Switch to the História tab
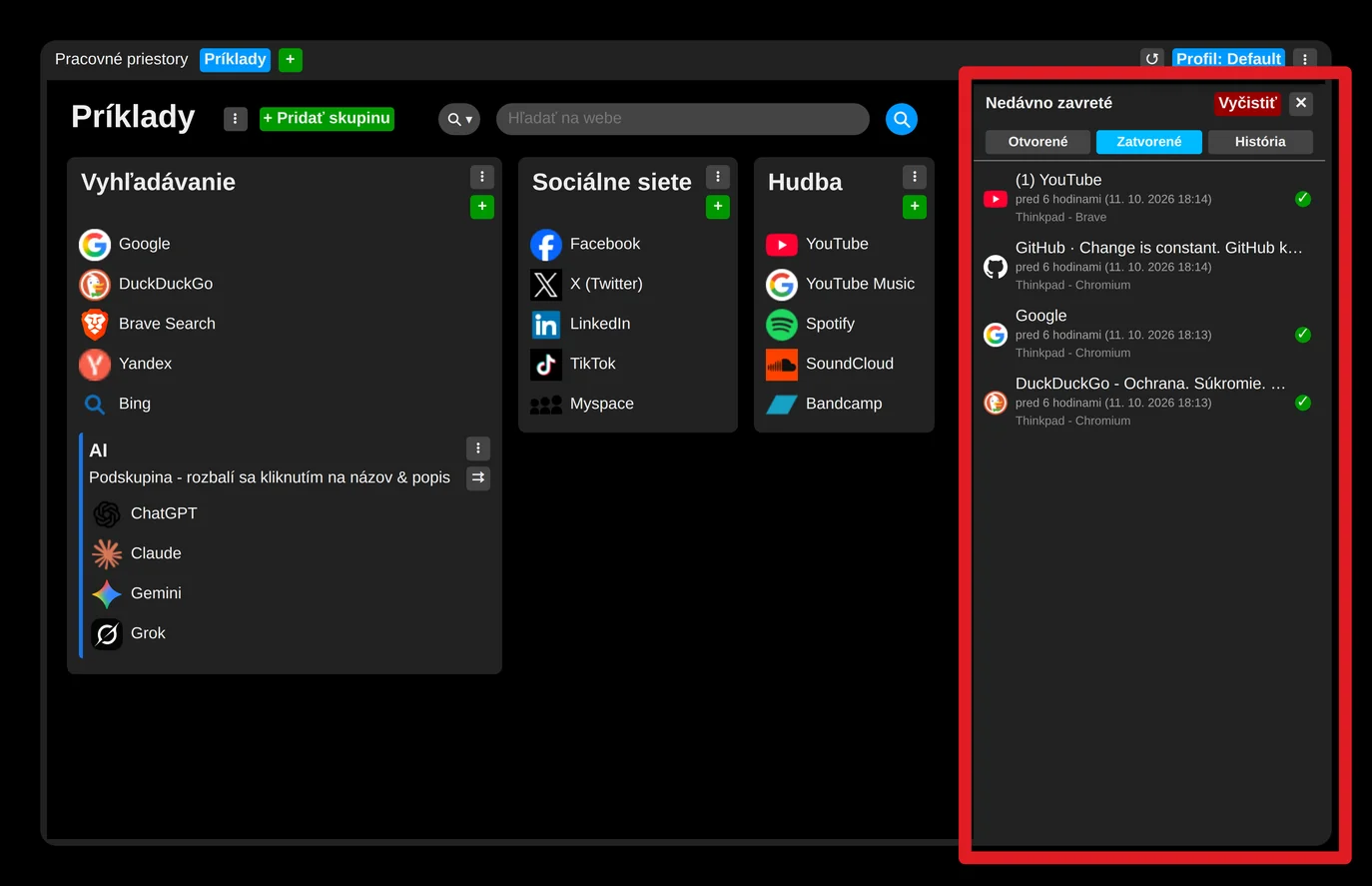Image resolution: width=1372 pixels, height=886 pixels. [x=1260, y=142]
